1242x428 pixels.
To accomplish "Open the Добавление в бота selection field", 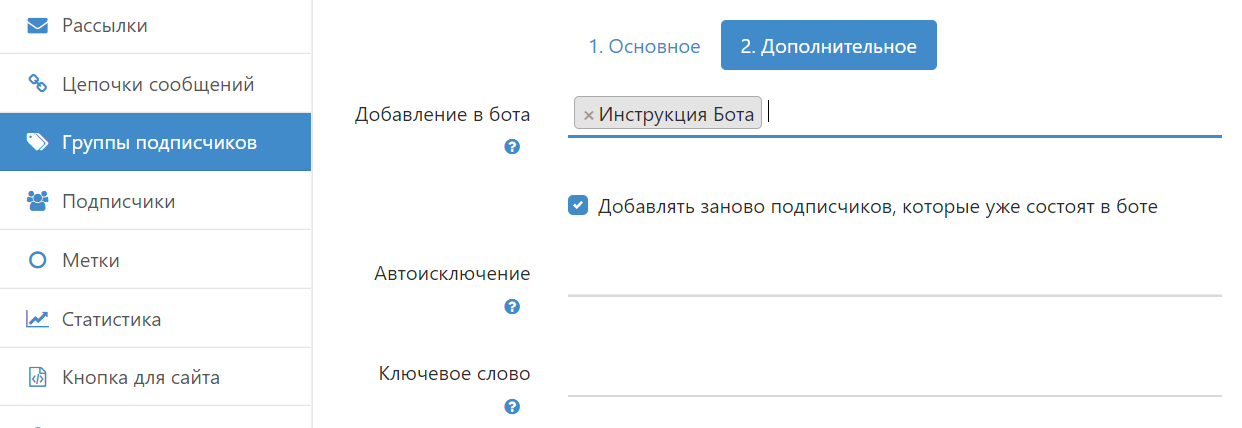I will [990, 114].
